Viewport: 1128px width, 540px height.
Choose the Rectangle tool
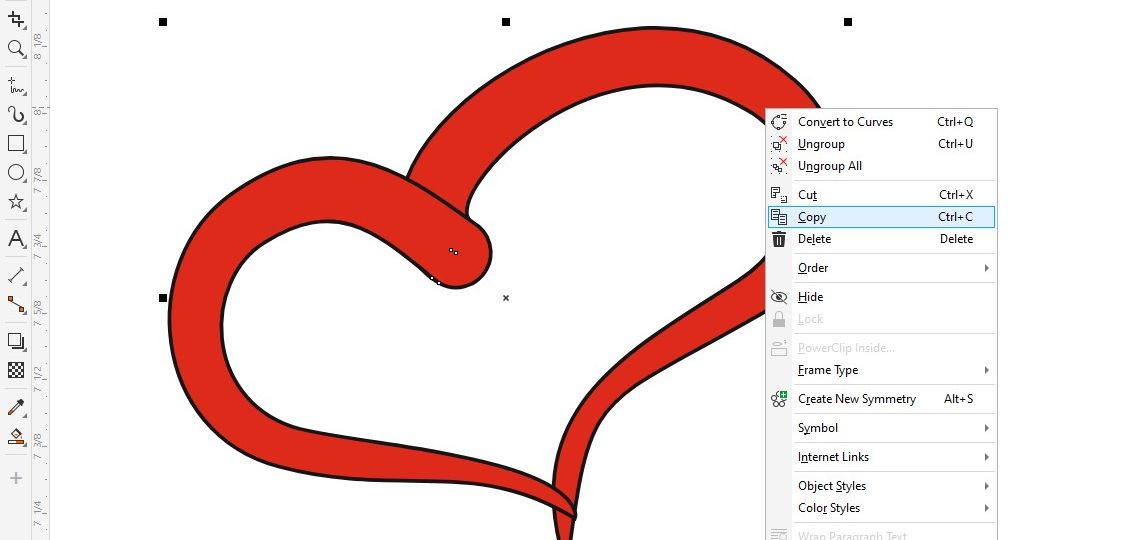point(16,144)
